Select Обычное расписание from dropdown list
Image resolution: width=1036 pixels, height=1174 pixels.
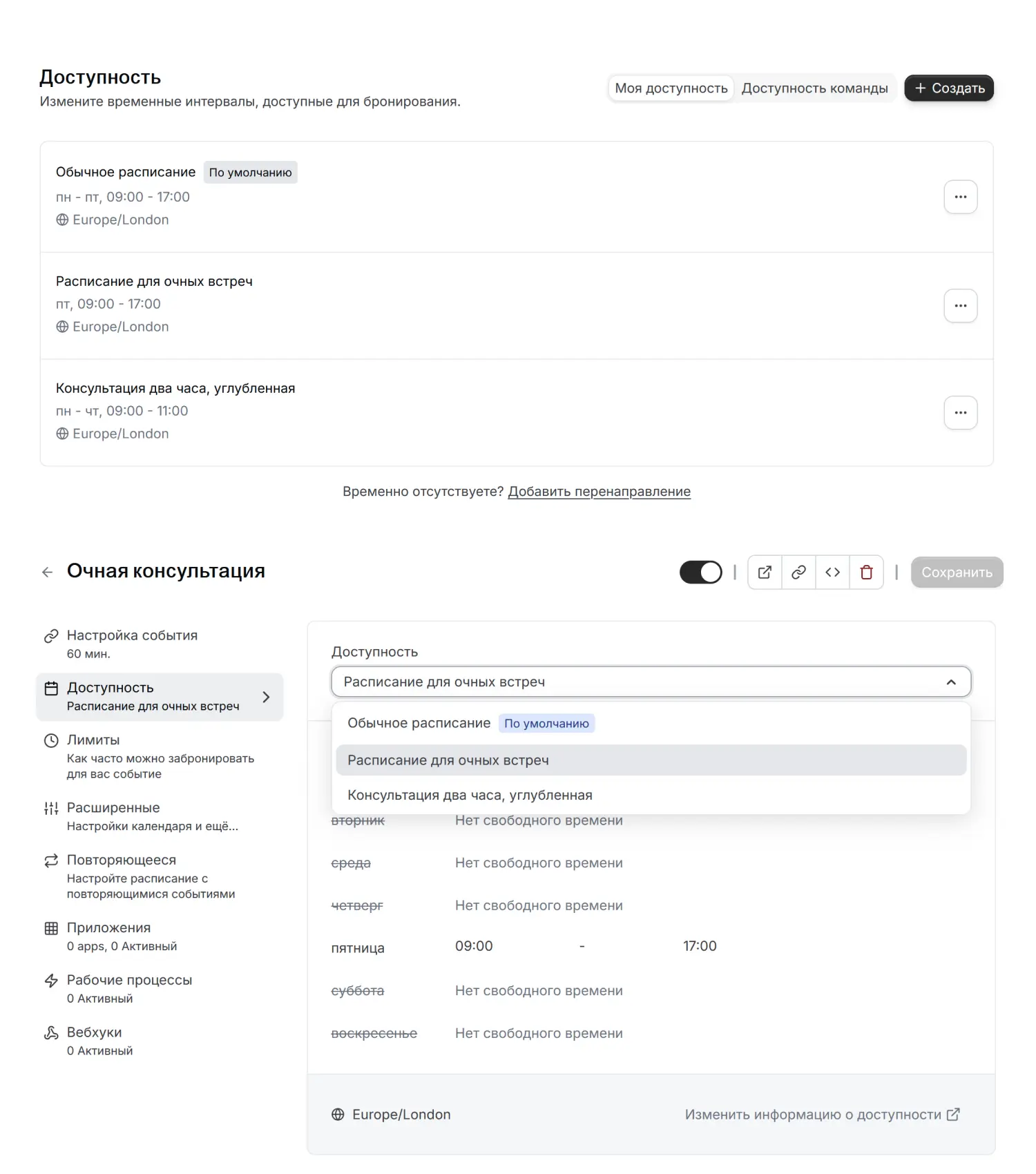[x=419, y=723]
